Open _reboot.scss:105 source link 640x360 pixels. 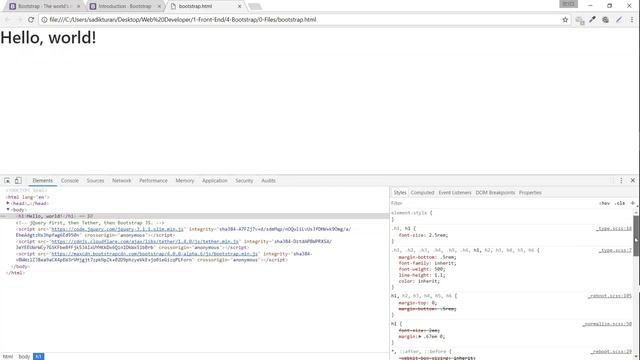point(610,296)
